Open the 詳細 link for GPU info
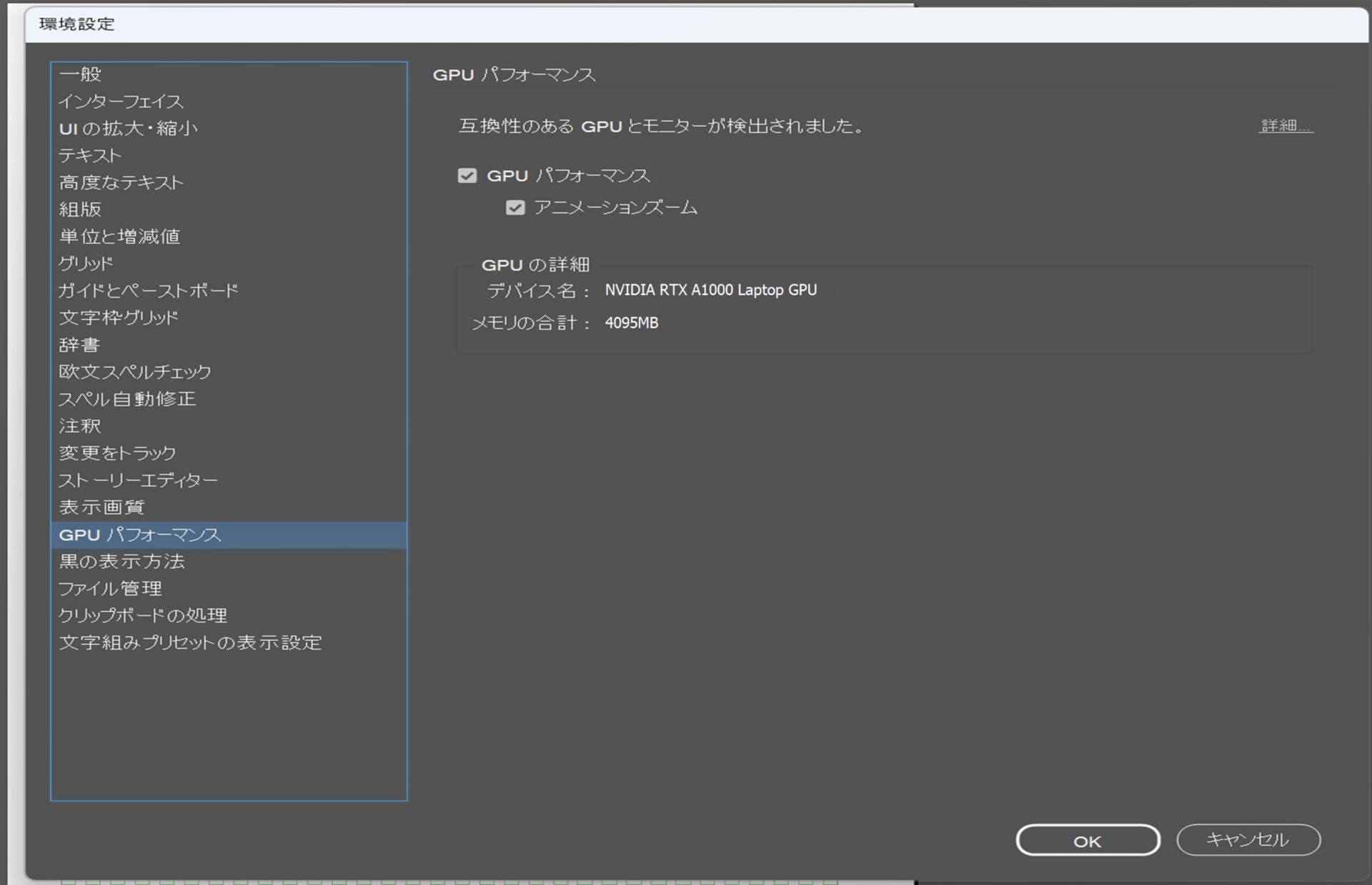The image size is (1372, 885). (x=1284, y=126)
